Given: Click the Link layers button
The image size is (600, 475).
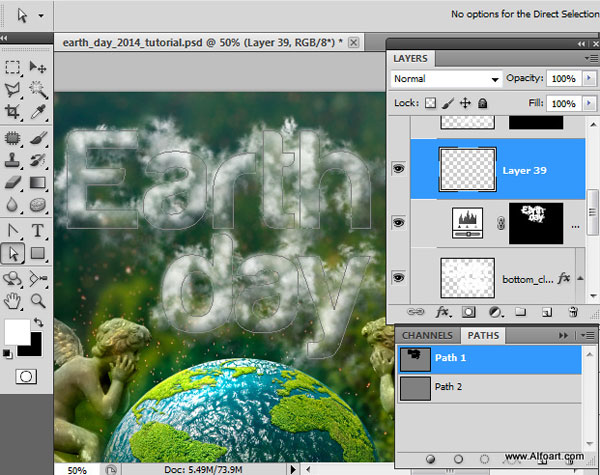Looking at the screenshot, I should pos(416,312).
